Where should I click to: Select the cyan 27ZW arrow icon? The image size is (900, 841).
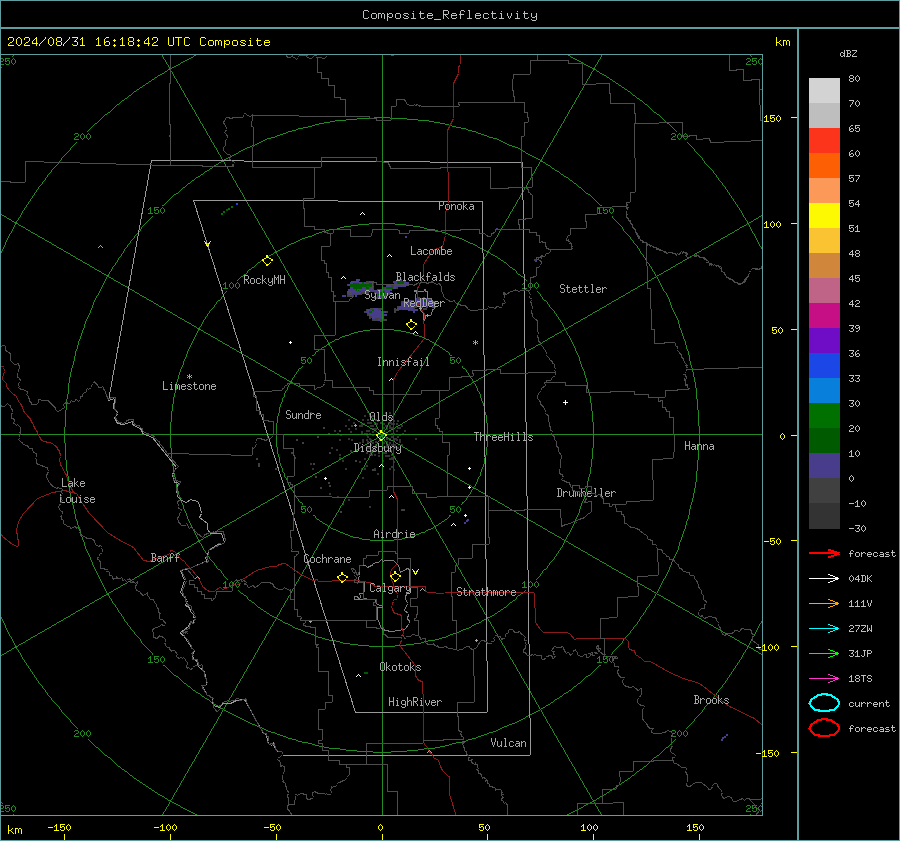point(824,629)
